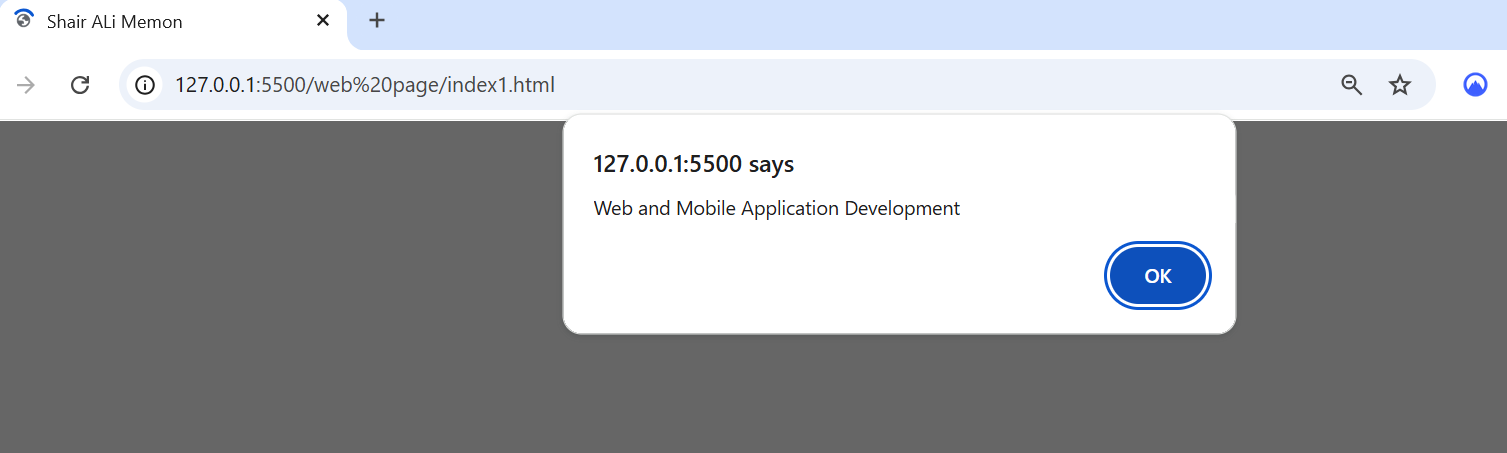Open the site information icon

tap(145, 85)
